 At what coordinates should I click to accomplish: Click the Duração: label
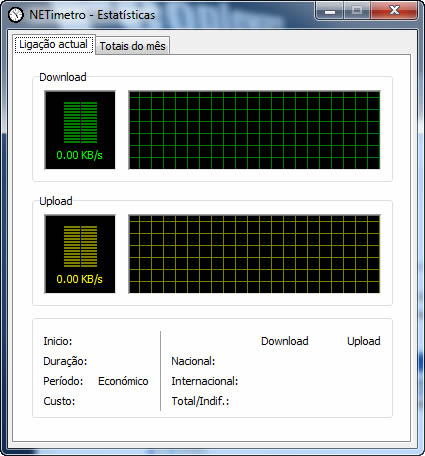tap(65, 361)
